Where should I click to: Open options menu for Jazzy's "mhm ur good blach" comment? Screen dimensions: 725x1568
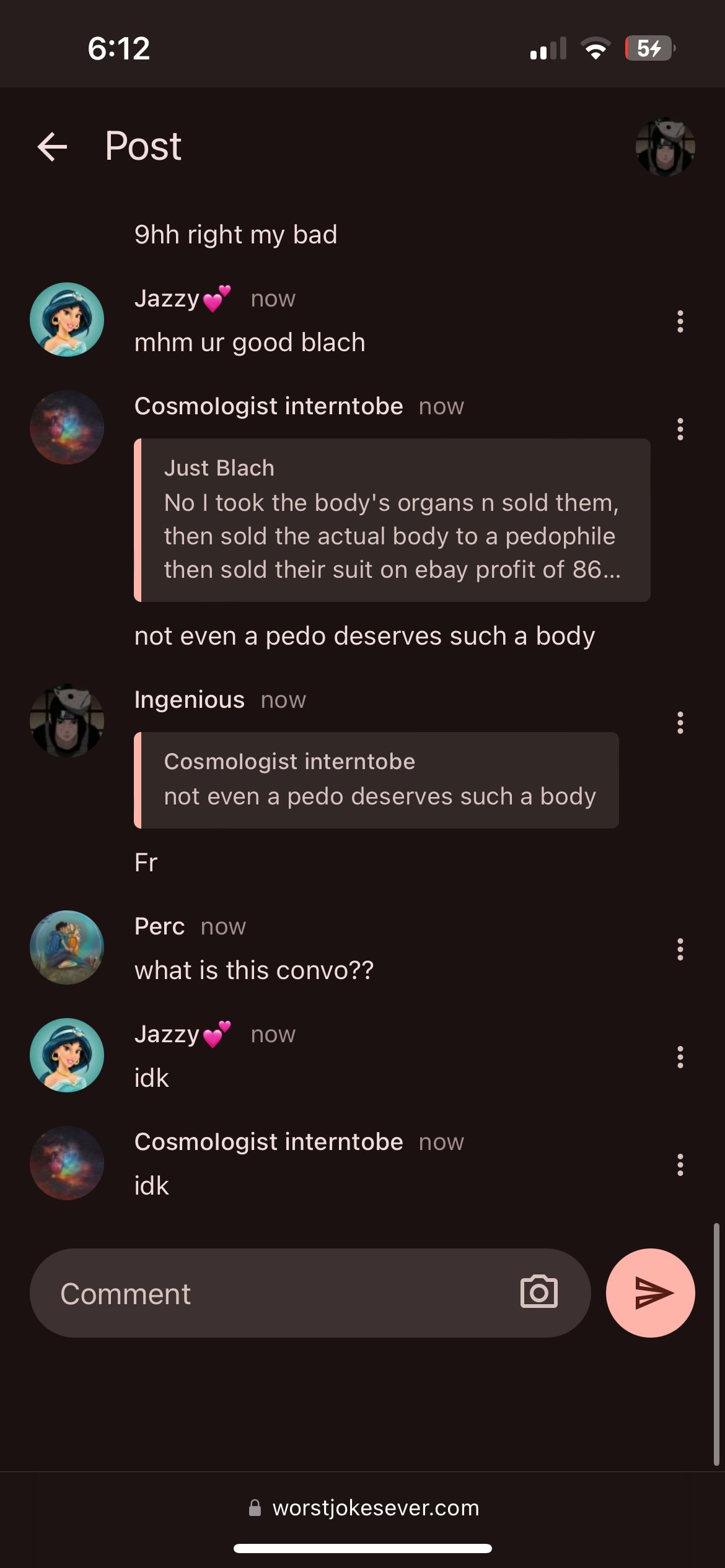(680, 321)
